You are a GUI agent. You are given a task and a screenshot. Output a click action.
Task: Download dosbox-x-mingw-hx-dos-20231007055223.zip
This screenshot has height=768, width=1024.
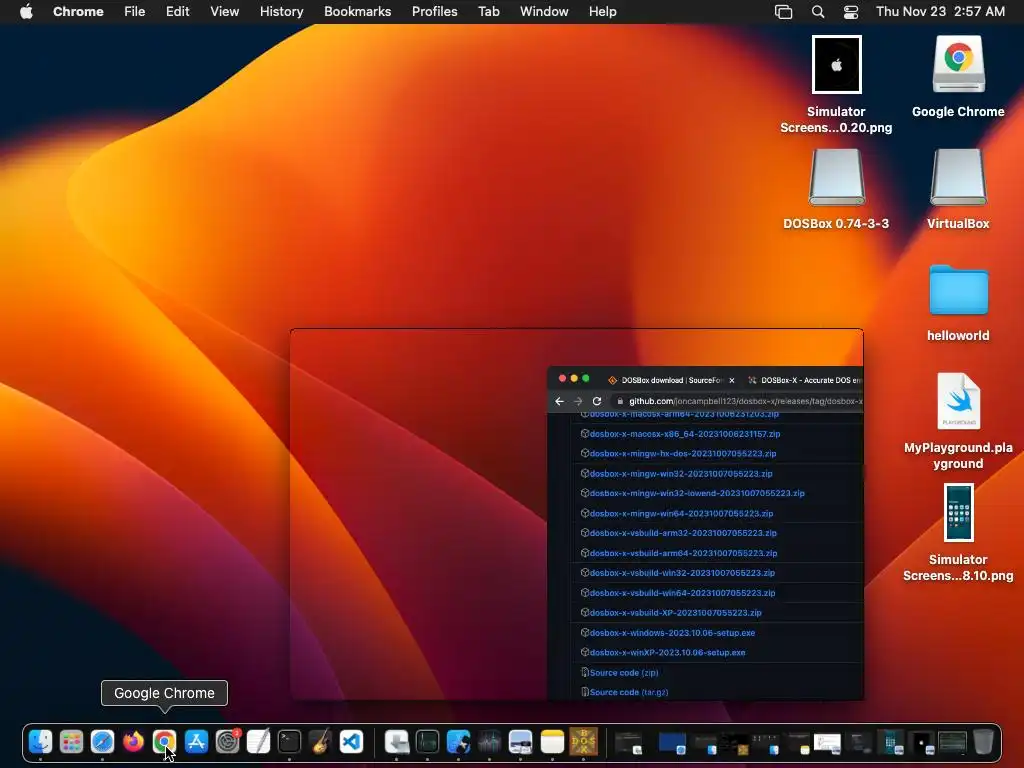[683, 453]
